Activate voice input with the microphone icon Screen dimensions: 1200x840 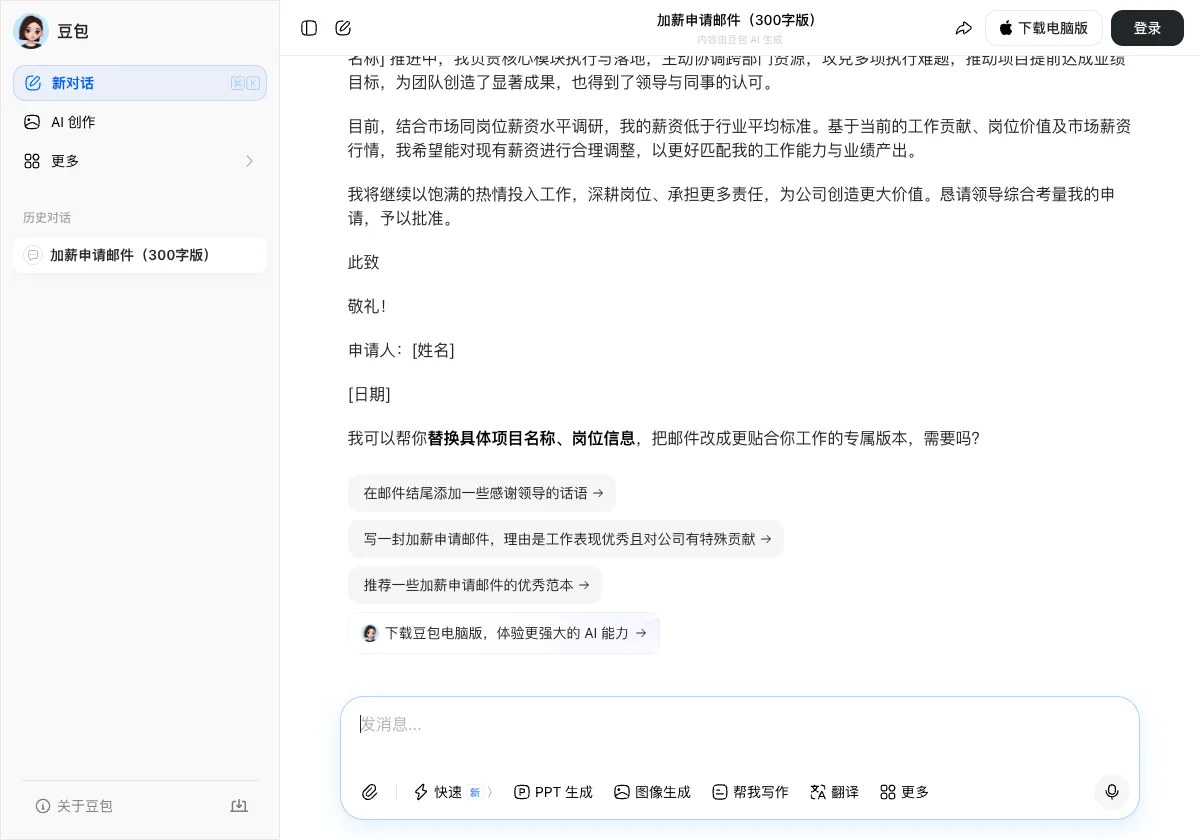pos(1112,792)
